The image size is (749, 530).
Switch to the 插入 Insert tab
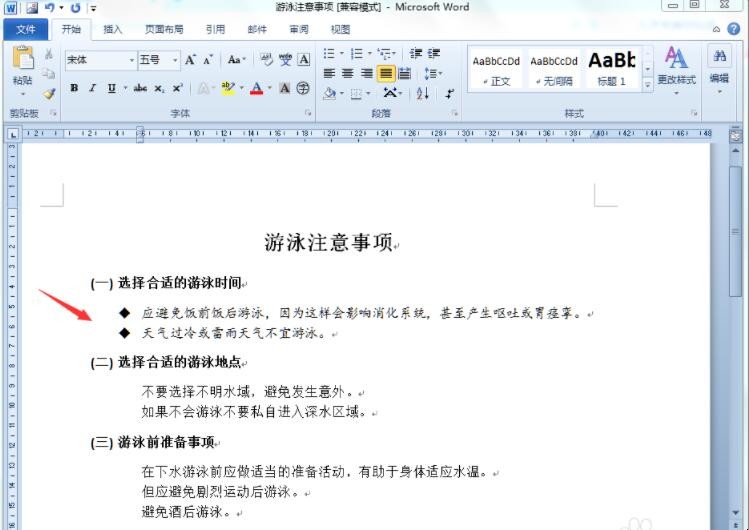click(x=113, y=29)
